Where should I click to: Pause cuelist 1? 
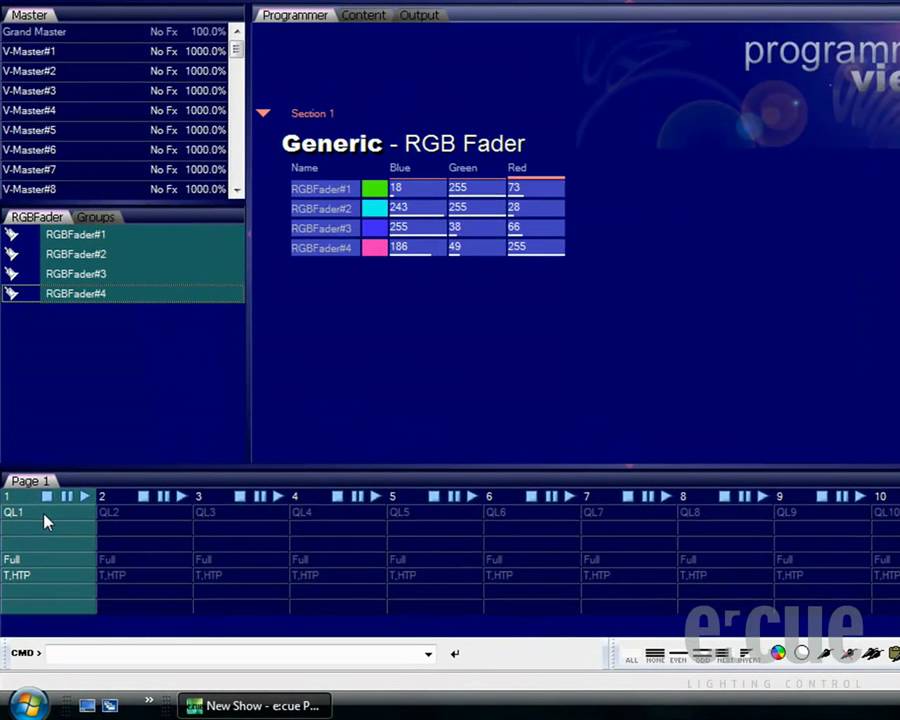67,496
